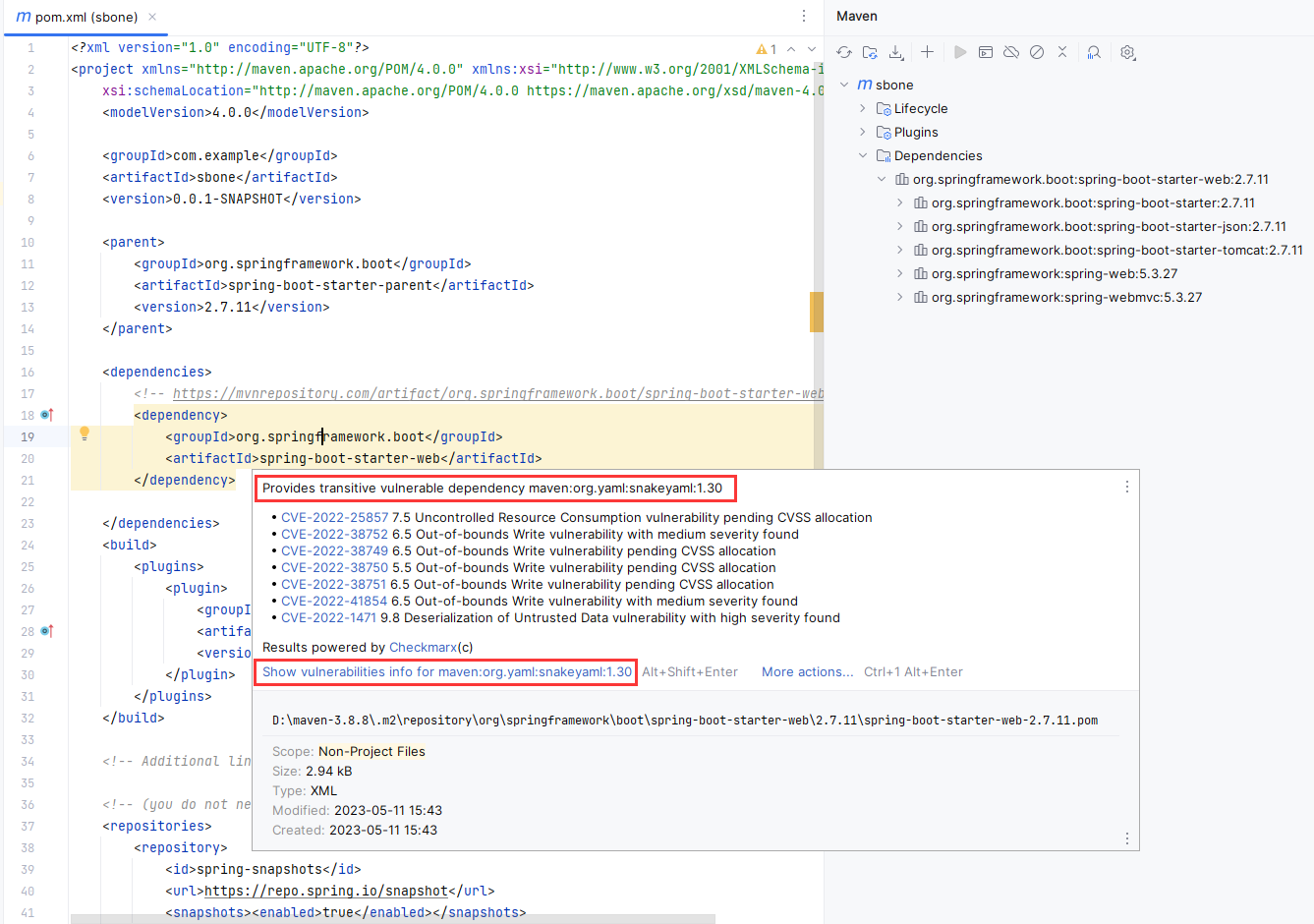The width and height of the screenshot is (1314, 924).
Task: Collapse the sbone project node
Action: point(844,85)
